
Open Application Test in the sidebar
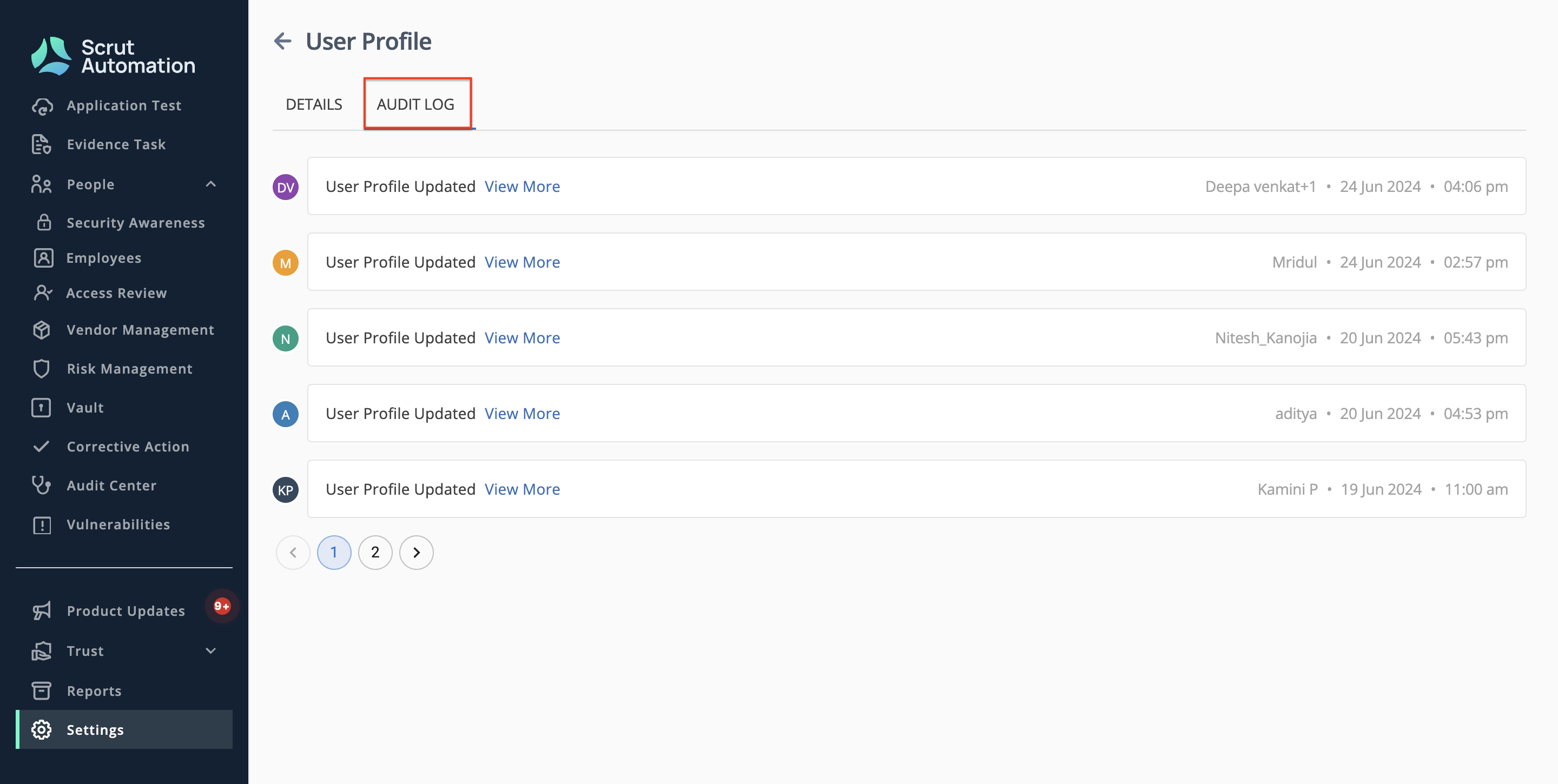coord(124,106)
